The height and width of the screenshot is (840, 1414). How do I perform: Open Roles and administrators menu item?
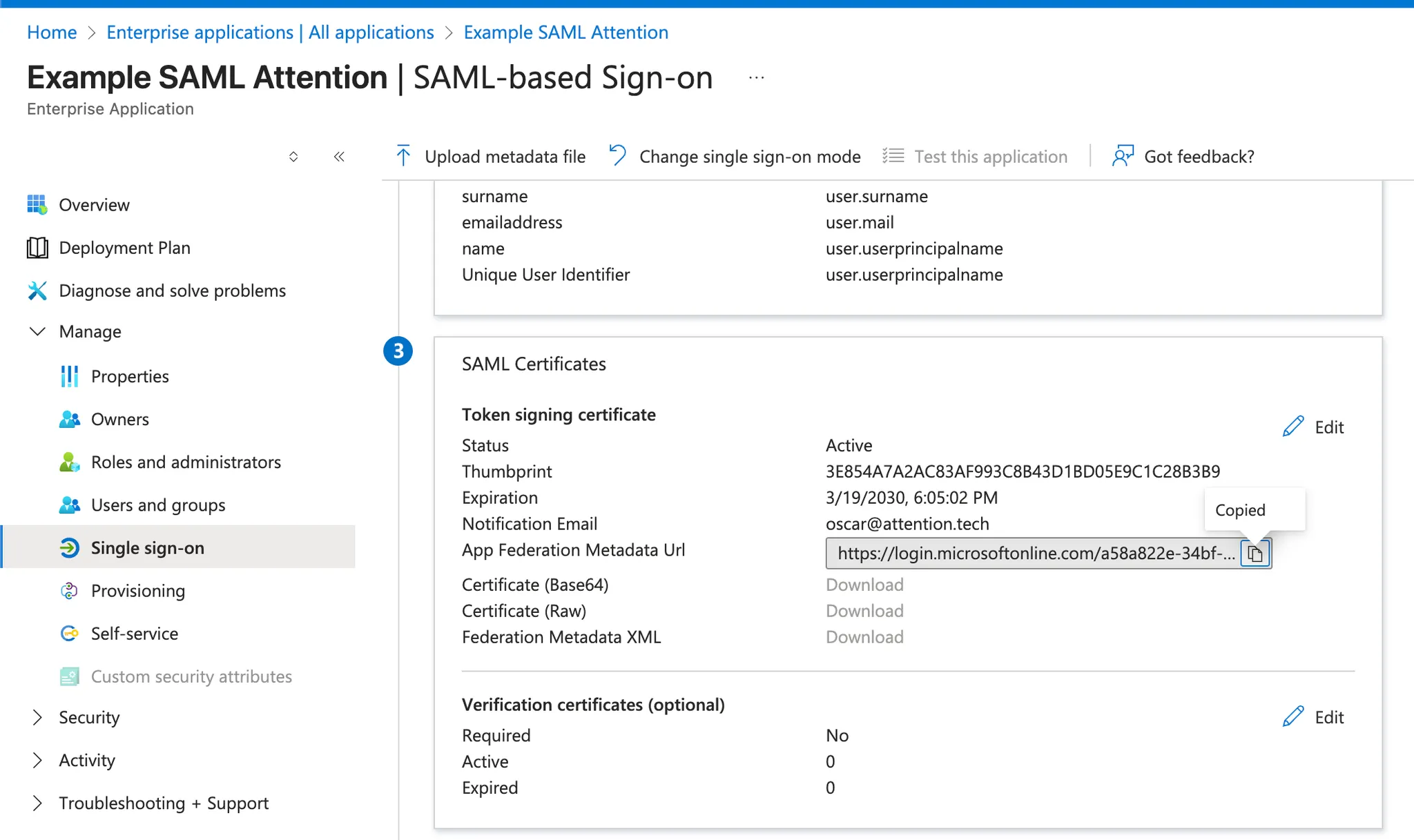(186, 462)
